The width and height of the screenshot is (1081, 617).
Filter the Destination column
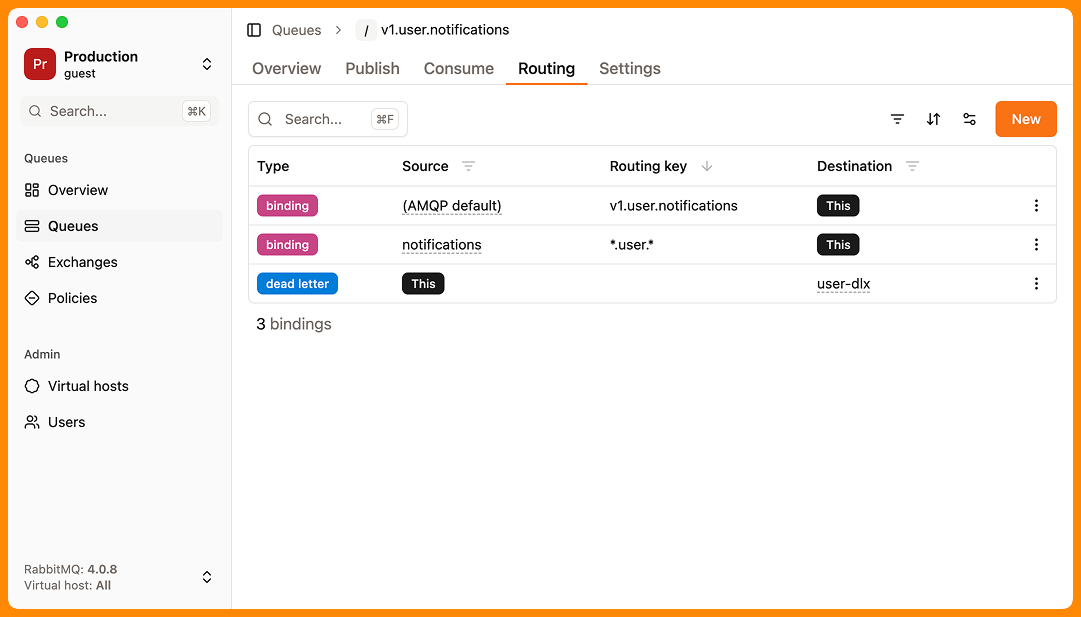(x=912, y=166)
